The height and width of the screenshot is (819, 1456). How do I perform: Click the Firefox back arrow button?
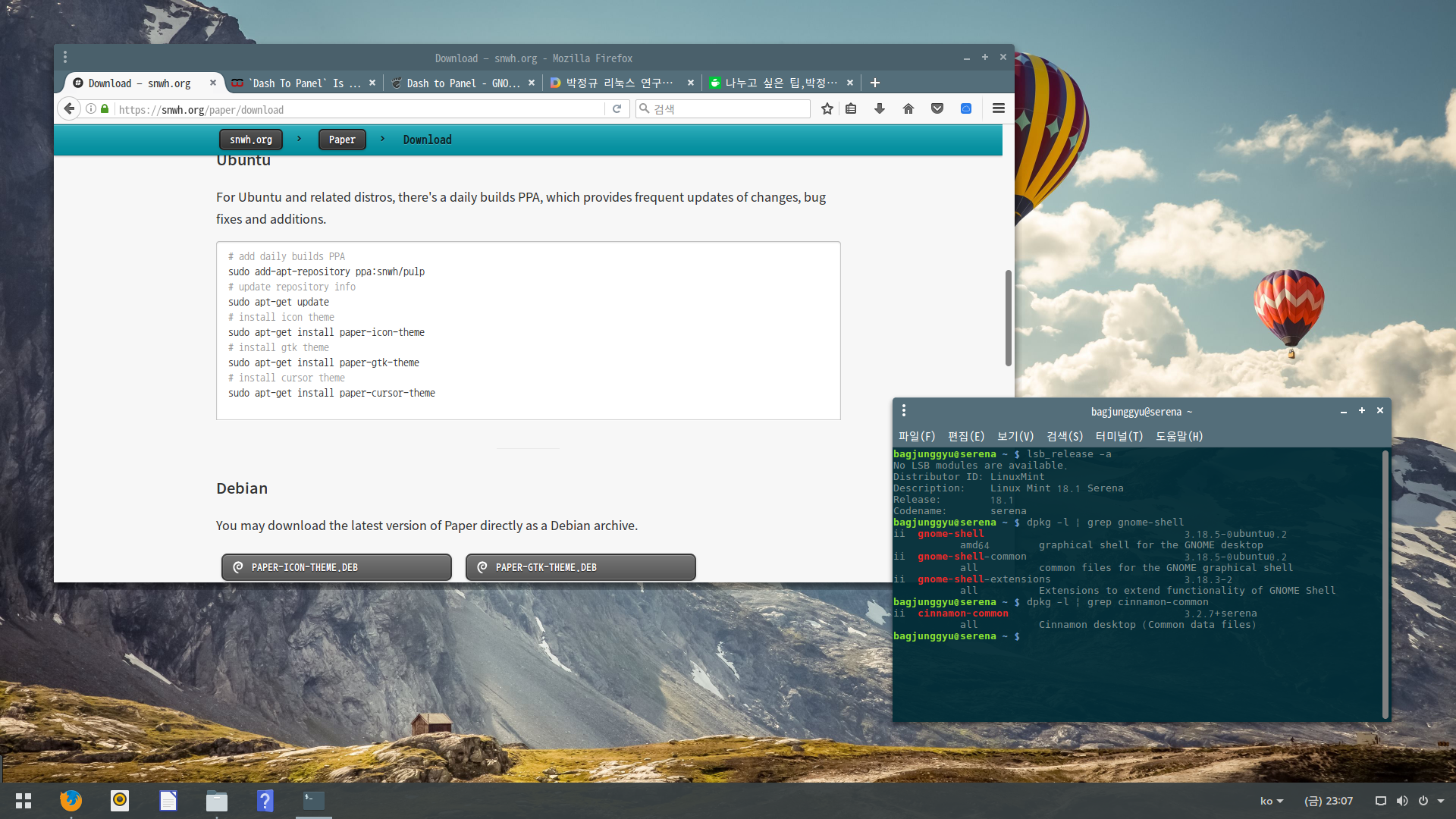click(69, 108)
